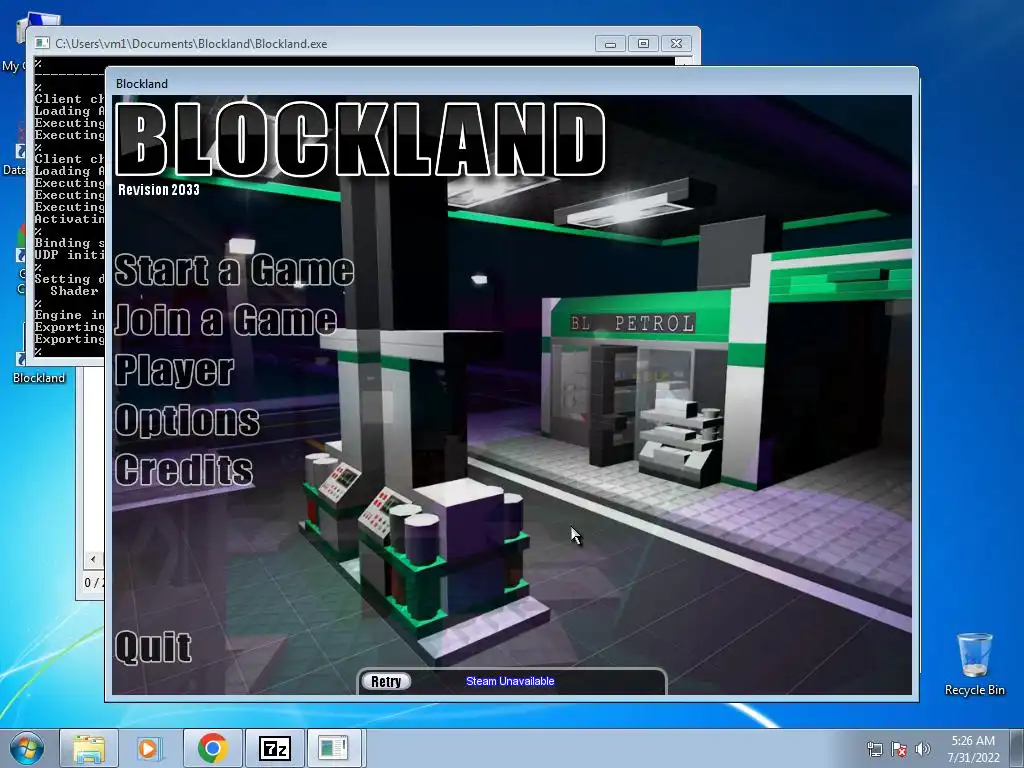
Task: Open volume speaker tray icon
Action: click(923, 749)
